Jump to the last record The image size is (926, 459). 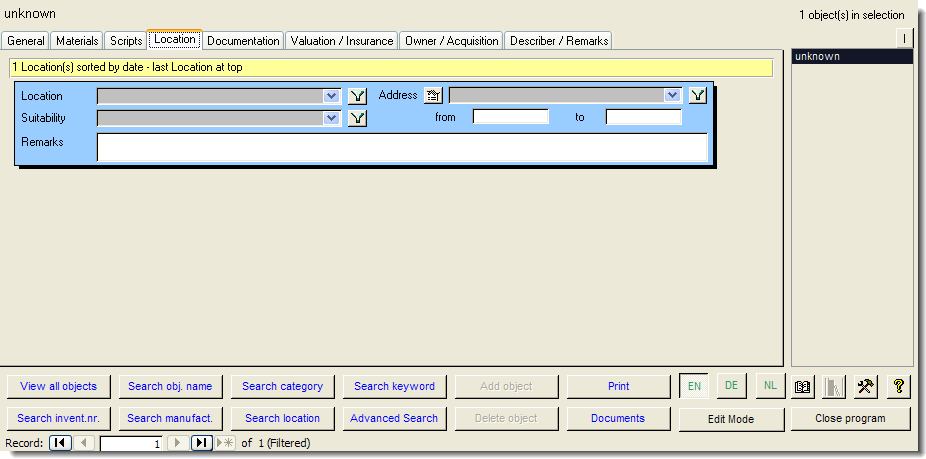pyautogui.click(x=201, y=443)
